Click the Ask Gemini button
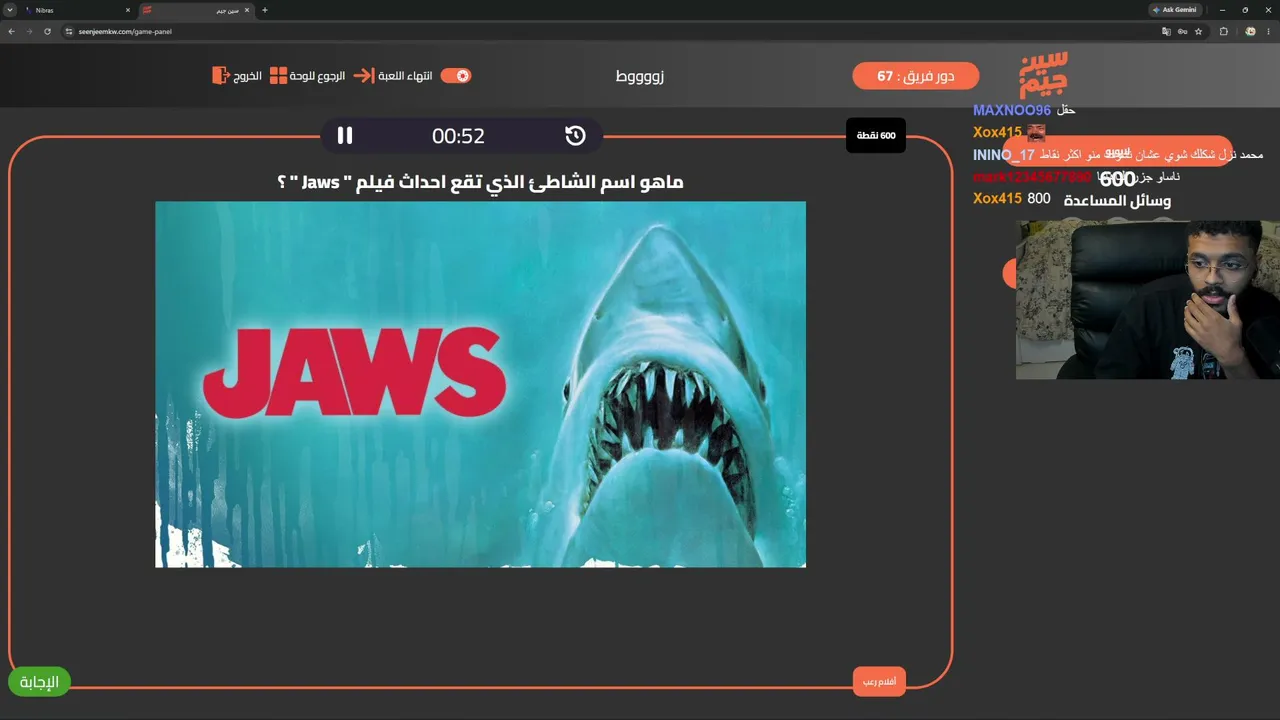Screen dimensions: 1280x720 point(1175,10)
